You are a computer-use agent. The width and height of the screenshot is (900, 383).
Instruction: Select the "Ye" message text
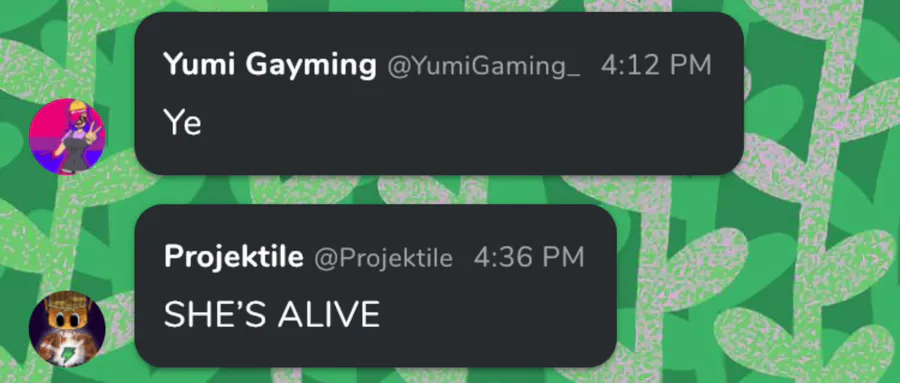pos(183,122)
